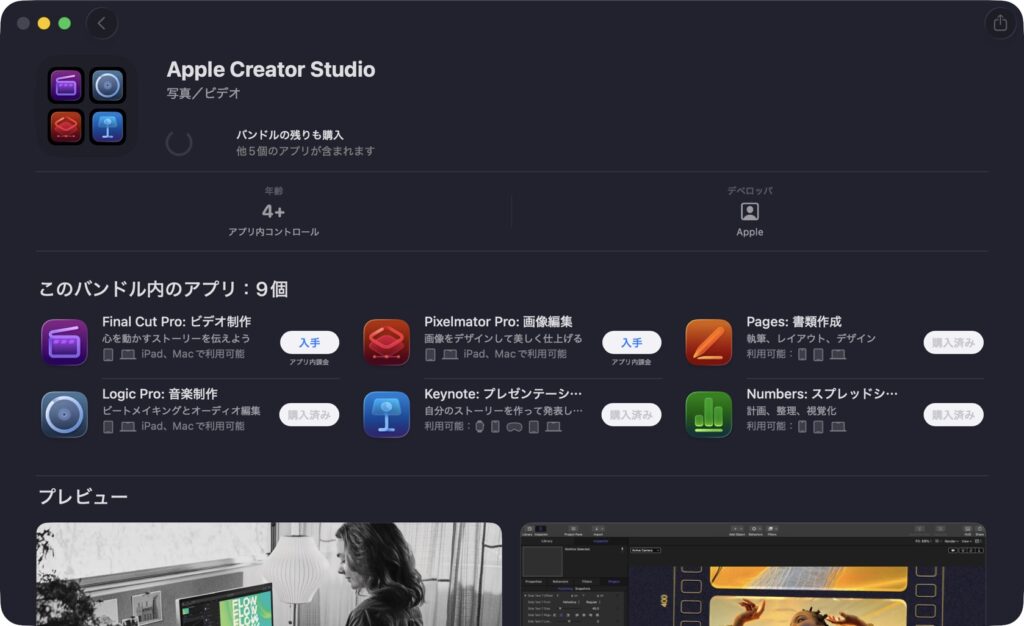Open the Pixelmator Pro app icon

pos(386,342)
